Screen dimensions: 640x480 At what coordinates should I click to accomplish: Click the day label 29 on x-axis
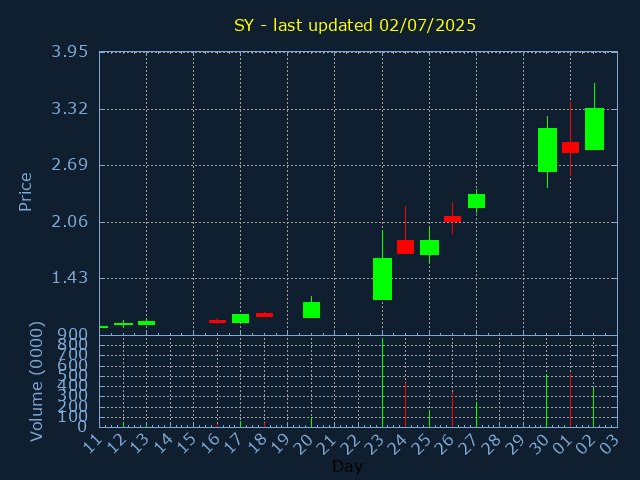(x=516, y=444)
